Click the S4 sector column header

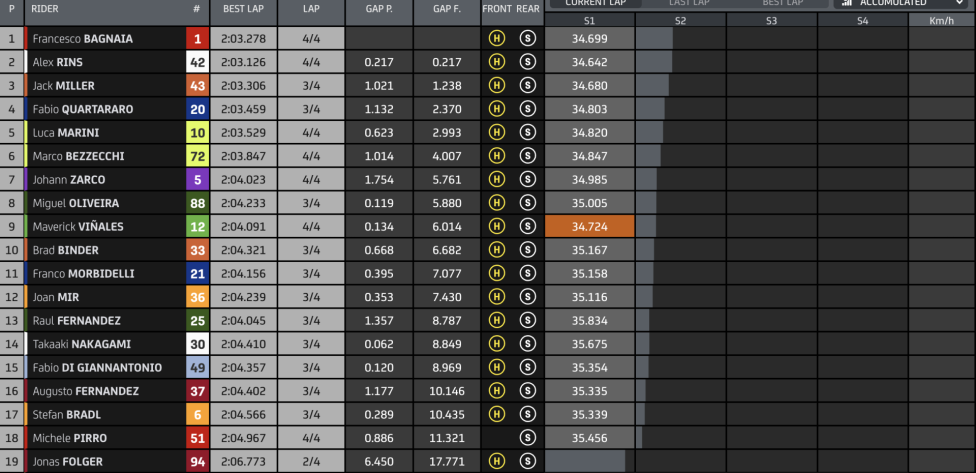[863, 21]
